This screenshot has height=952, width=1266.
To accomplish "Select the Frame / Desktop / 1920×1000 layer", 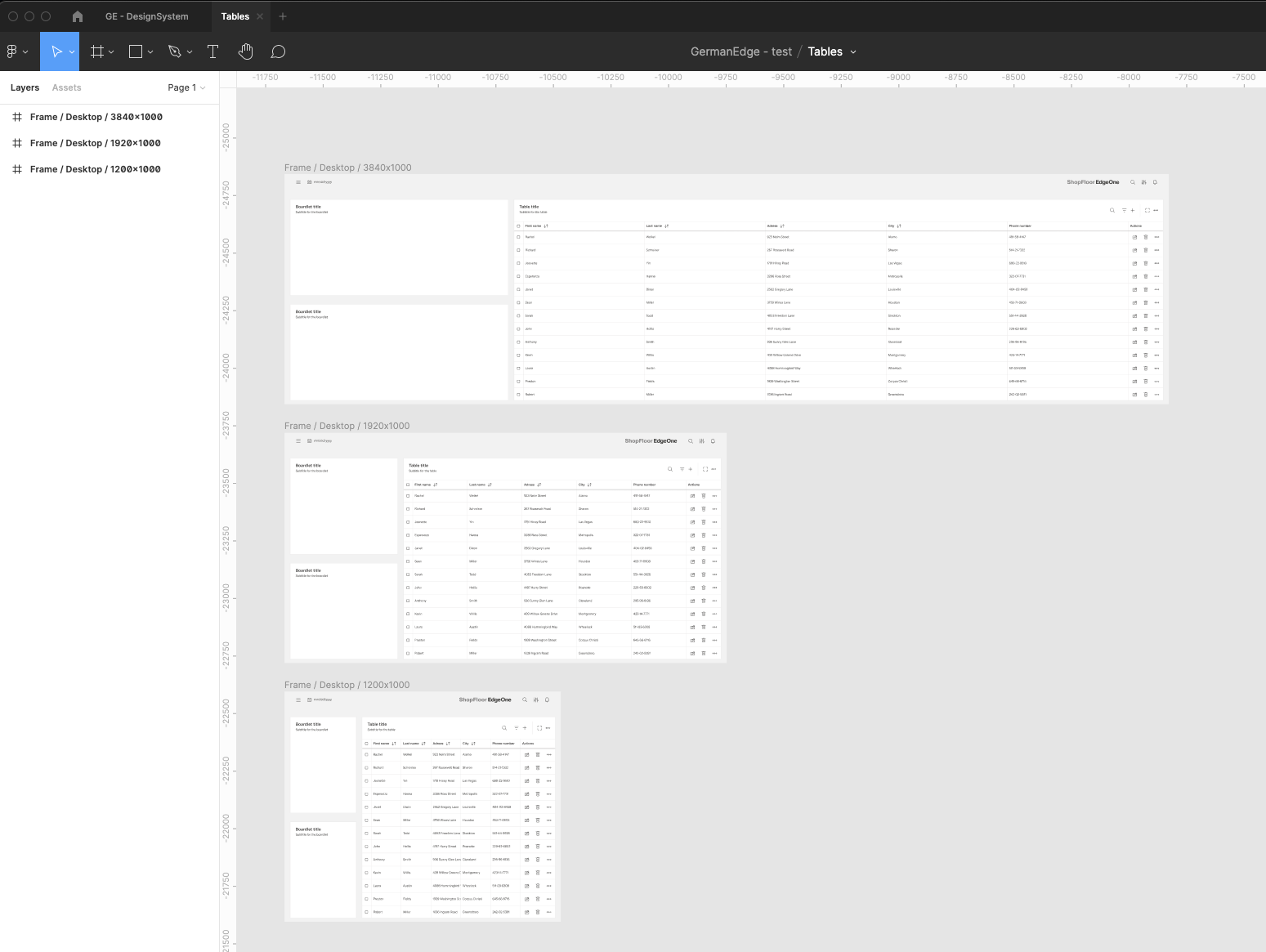I will tap(95, 143).
